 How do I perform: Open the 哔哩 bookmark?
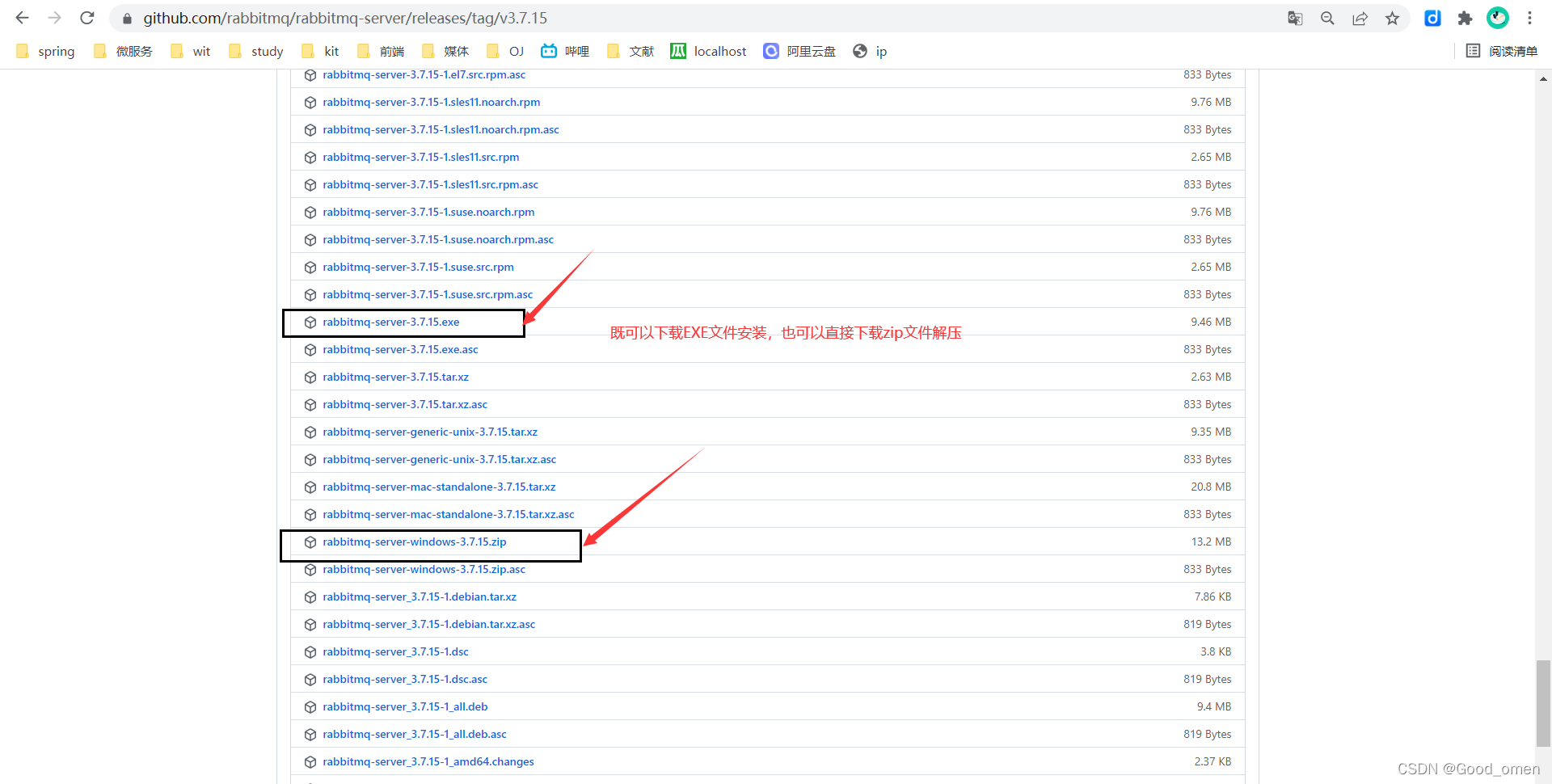click(565, 51)
